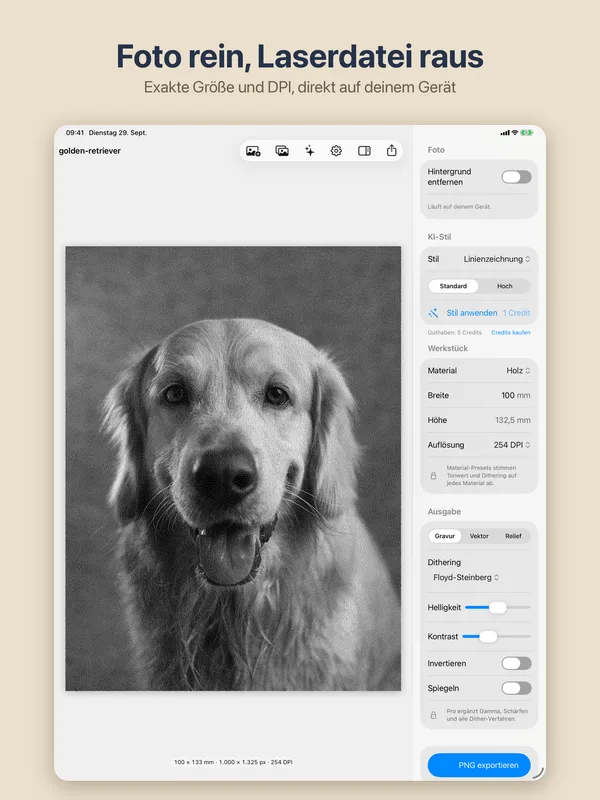Click Stil anwenden for 1 Credit
The width and height of the screenshot is (600, 800).
479,313
